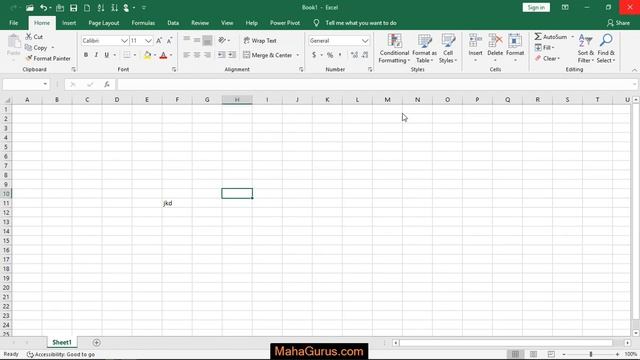Open Sort & Filter tool
This screenshot has height=360, width=640.
[586, 49]
